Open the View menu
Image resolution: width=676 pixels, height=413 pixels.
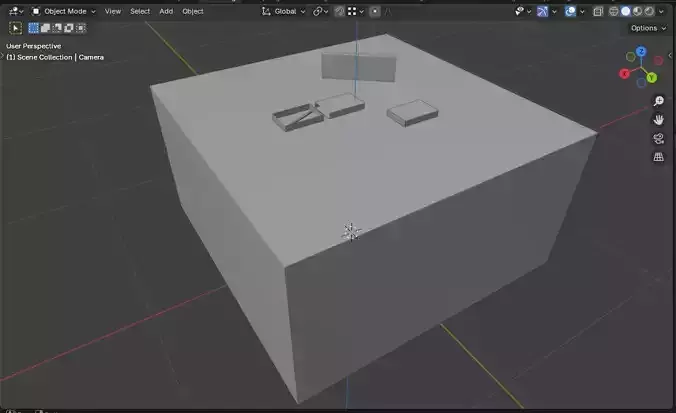tap(113, 11)
